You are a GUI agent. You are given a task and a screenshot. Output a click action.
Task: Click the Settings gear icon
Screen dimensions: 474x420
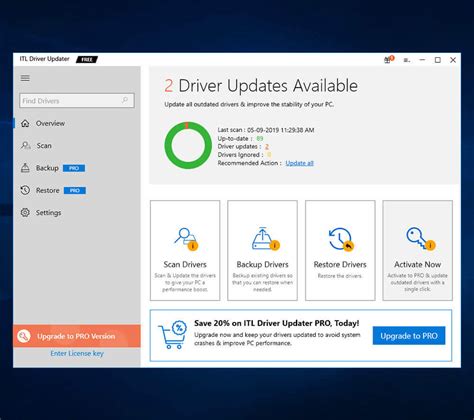tap(25, 213)
